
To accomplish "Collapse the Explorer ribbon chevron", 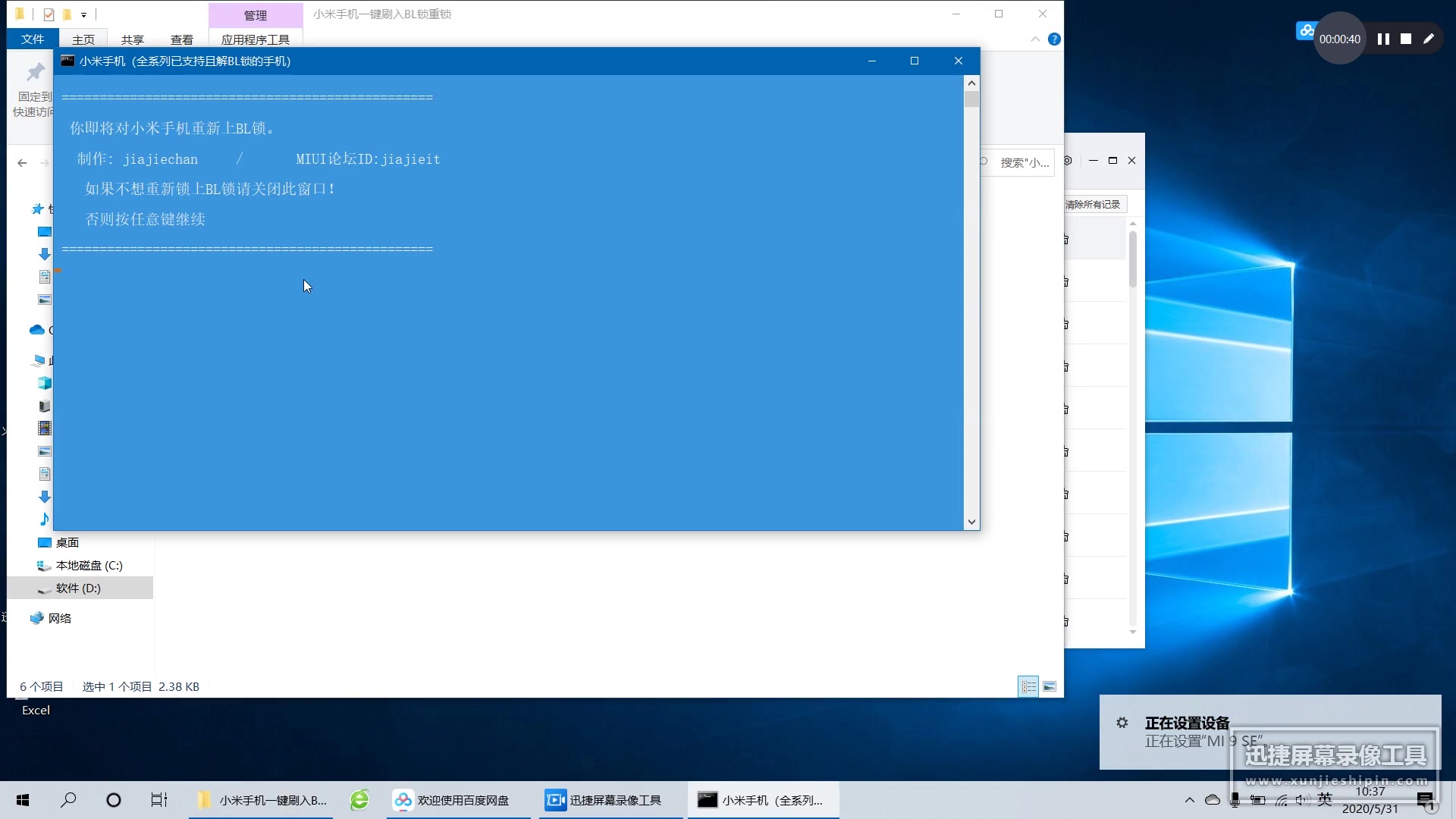I will click(1035, 39).
